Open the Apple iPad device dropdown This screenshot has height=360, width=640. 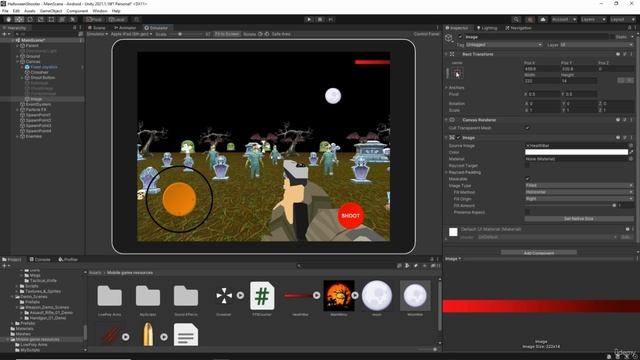[x=131, y=34]
